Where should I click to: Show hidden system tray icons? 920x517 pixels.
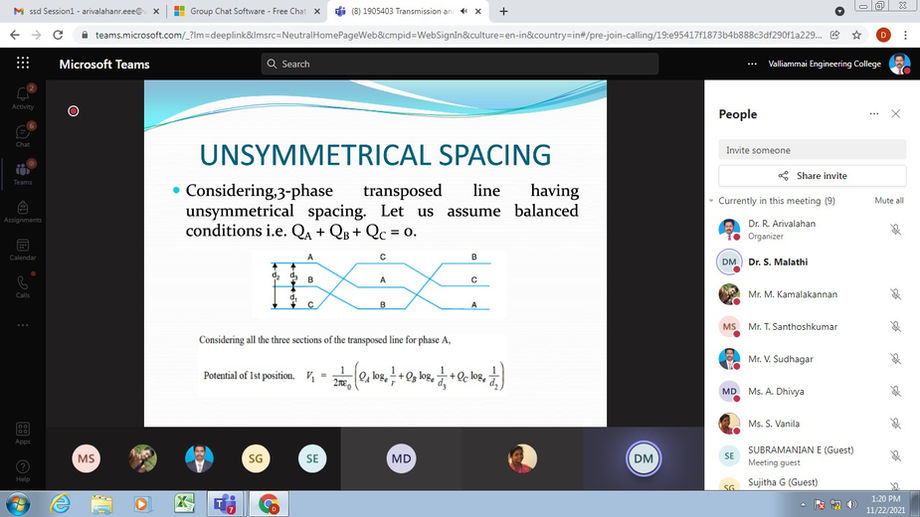(803, 505)
